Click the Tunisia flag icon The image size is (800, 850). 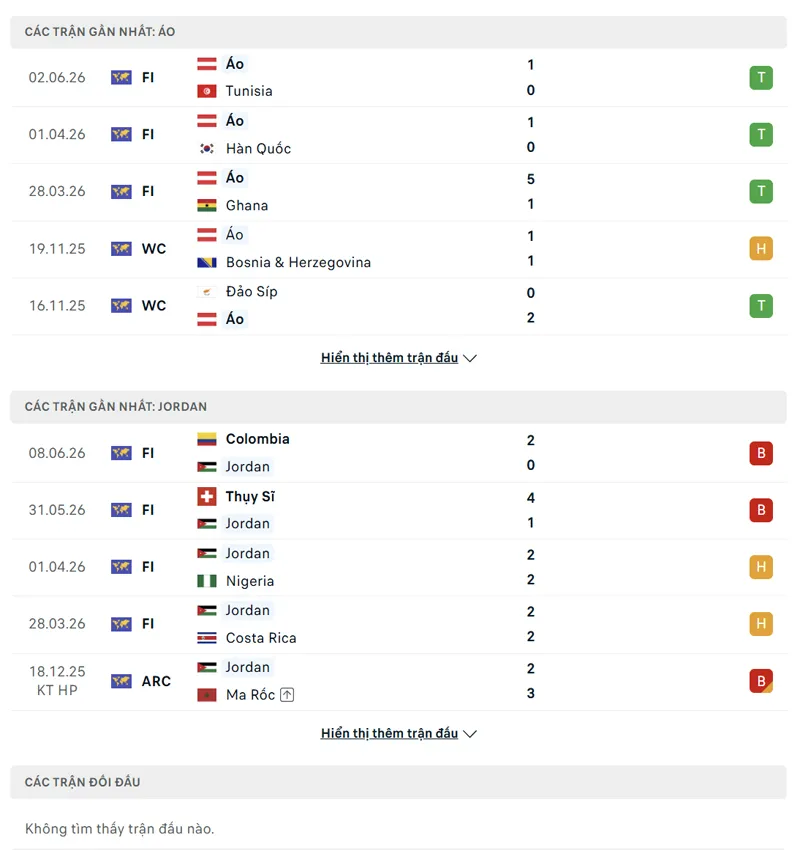pos(207,91)
